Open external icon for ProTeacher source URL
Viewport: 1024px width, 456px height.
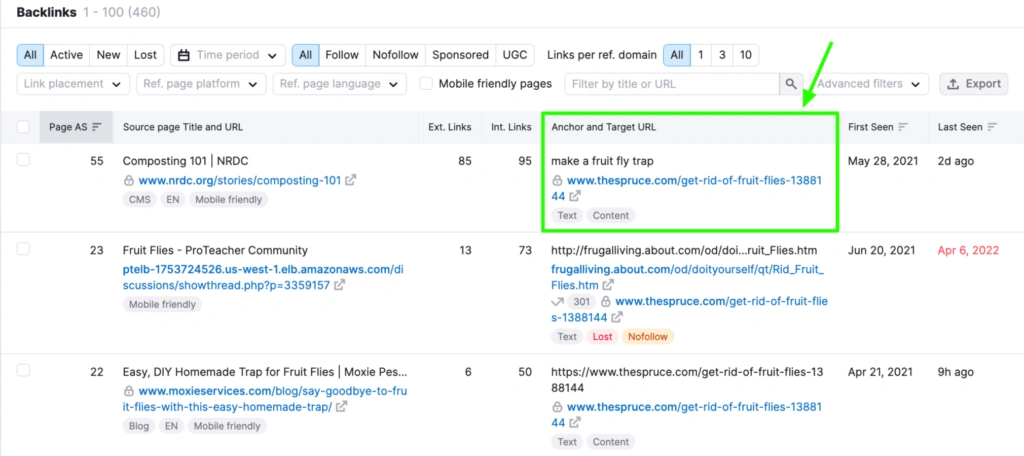tap(339, 285)
